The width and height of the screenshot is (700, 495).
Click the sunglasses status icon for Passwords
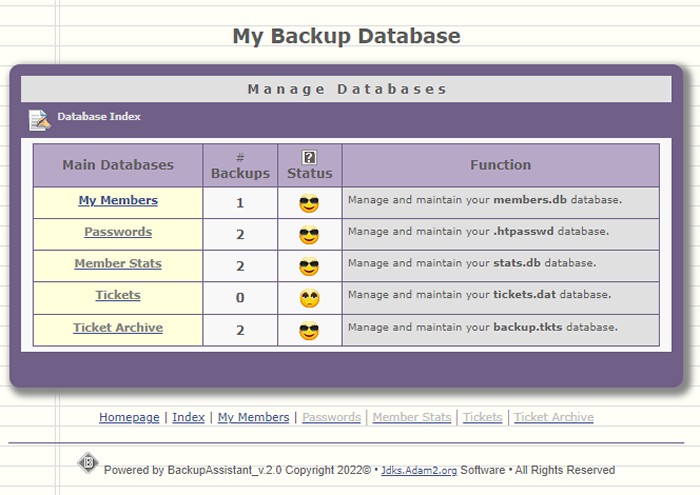point(309,235)
